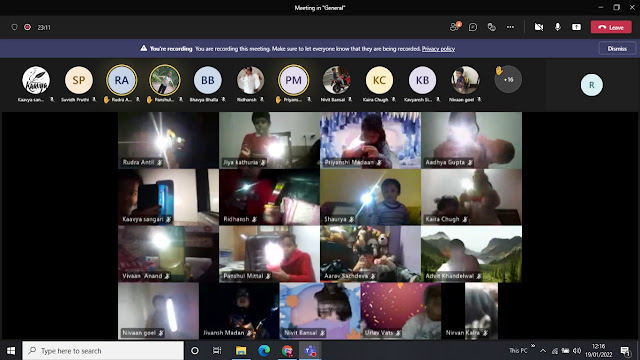Screen dimensions: 640x360
Task: Dismiss the recording notification banner
Action: click(x=617, y=49)
